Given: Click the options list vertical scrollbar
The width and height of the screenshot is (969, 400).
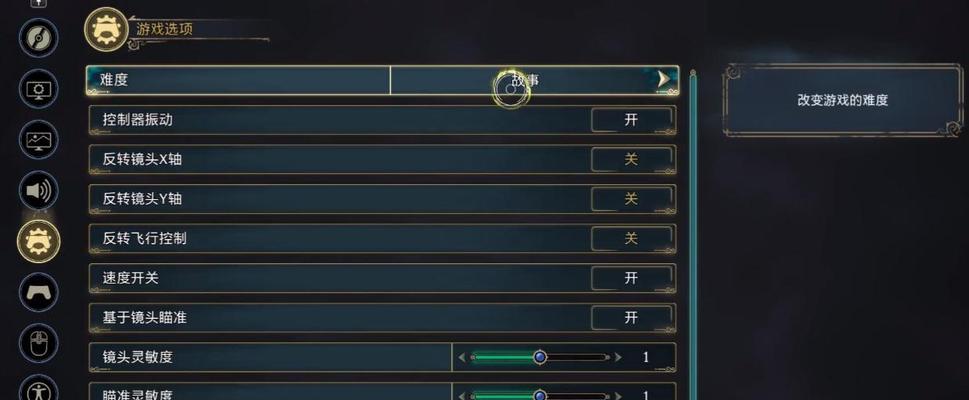Looking at the screenshot, I should [x=693, y=235].
